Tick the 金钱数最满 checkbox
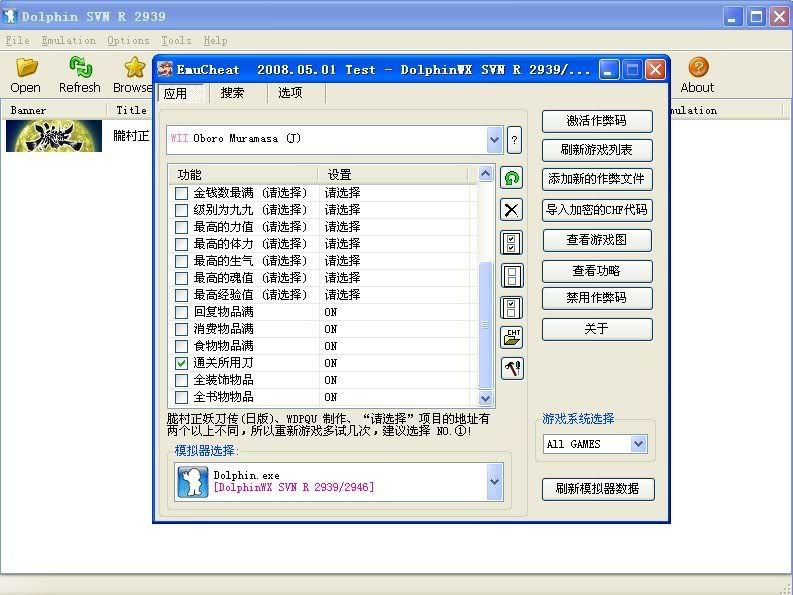The height and width of the screenshot is (595, 793). [x=181, y=193]
